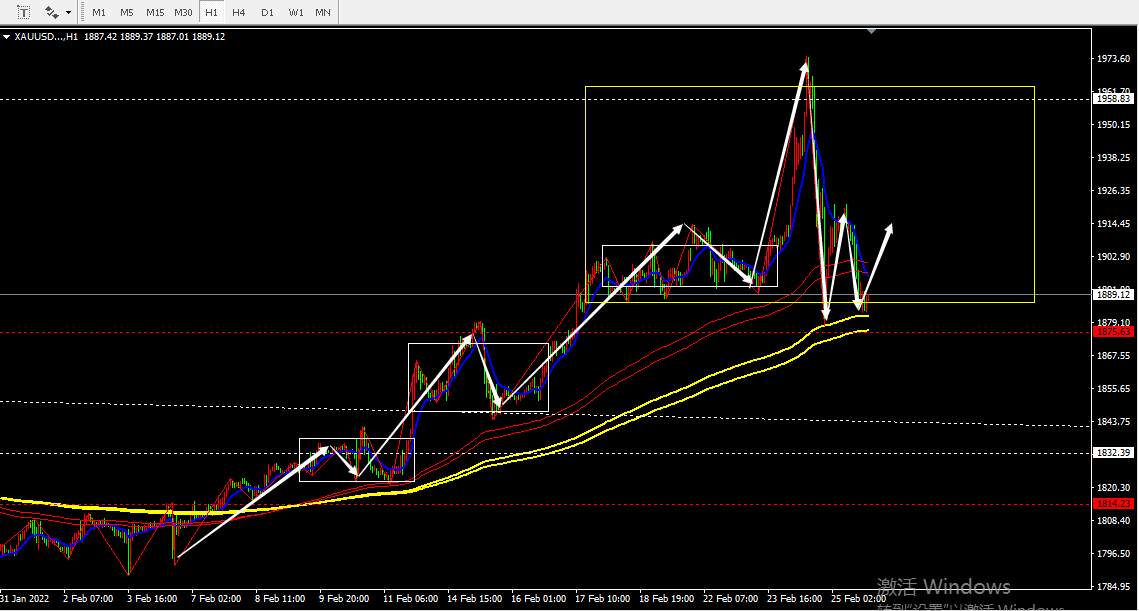Expand the XAUUSD chart symbol triangle

pos(7,36)
